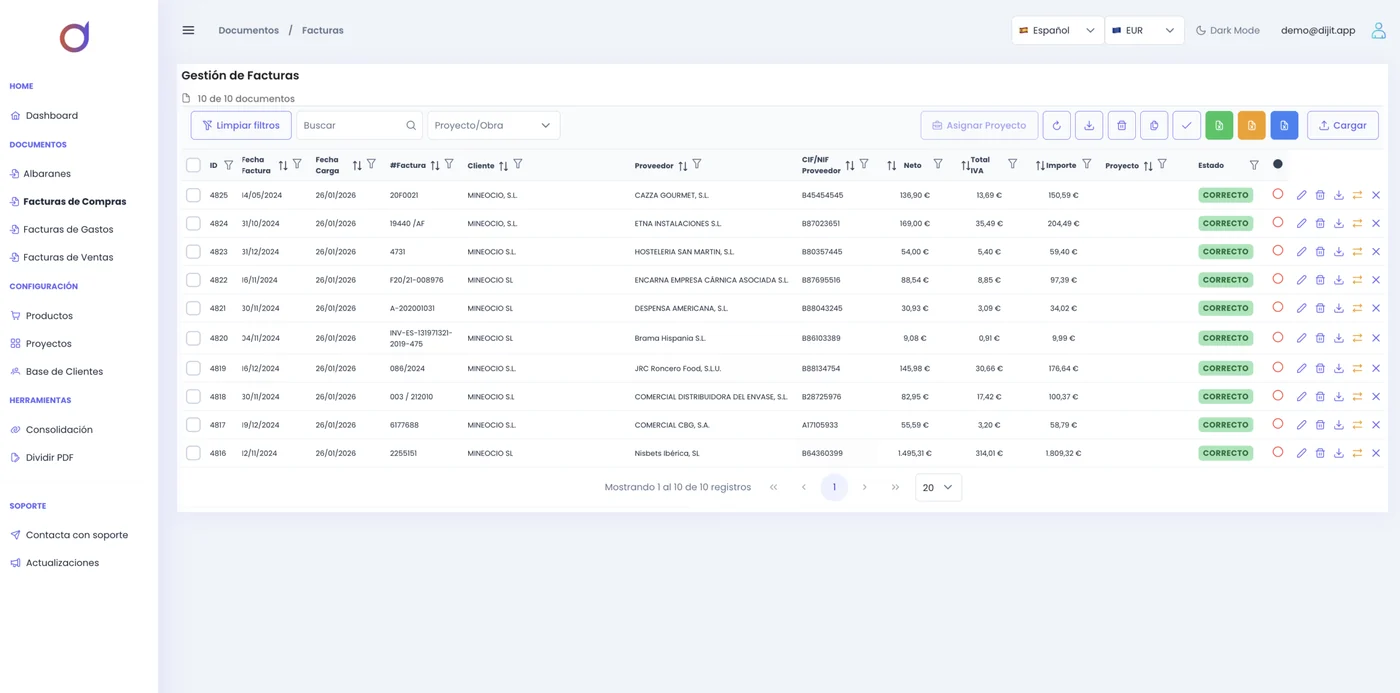The height and width of the screenshot is (693, 1400).
Task: Check the box for invoice 4825
Action: (x=193, y=195)
